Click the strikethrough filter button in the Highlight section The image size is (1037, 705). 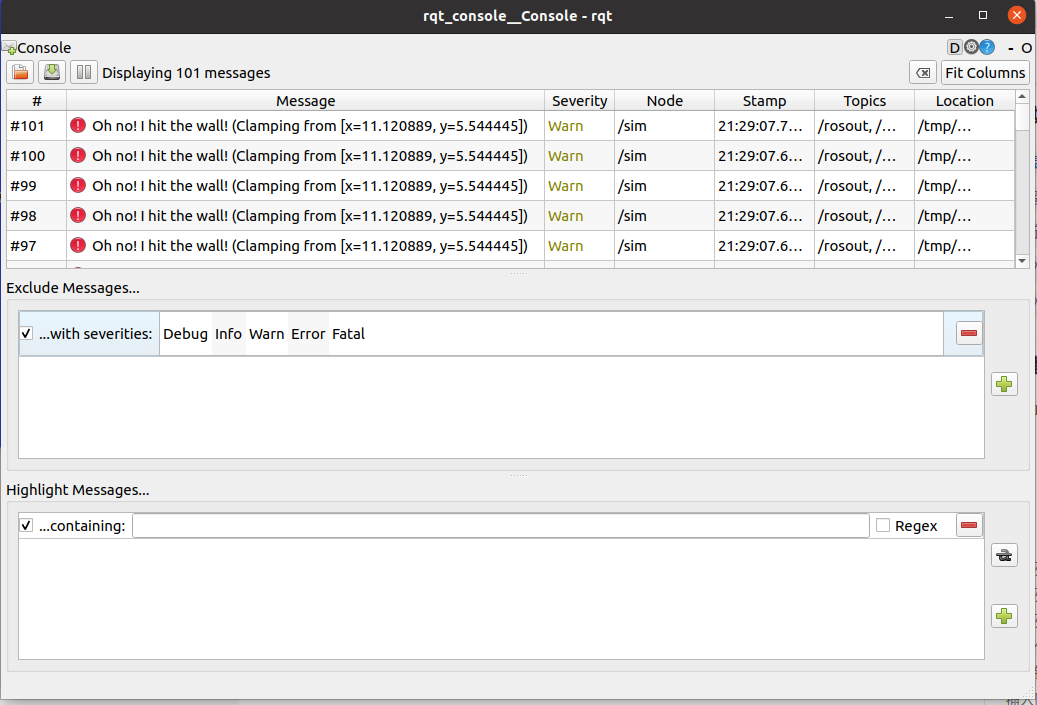coord(1004,555)
